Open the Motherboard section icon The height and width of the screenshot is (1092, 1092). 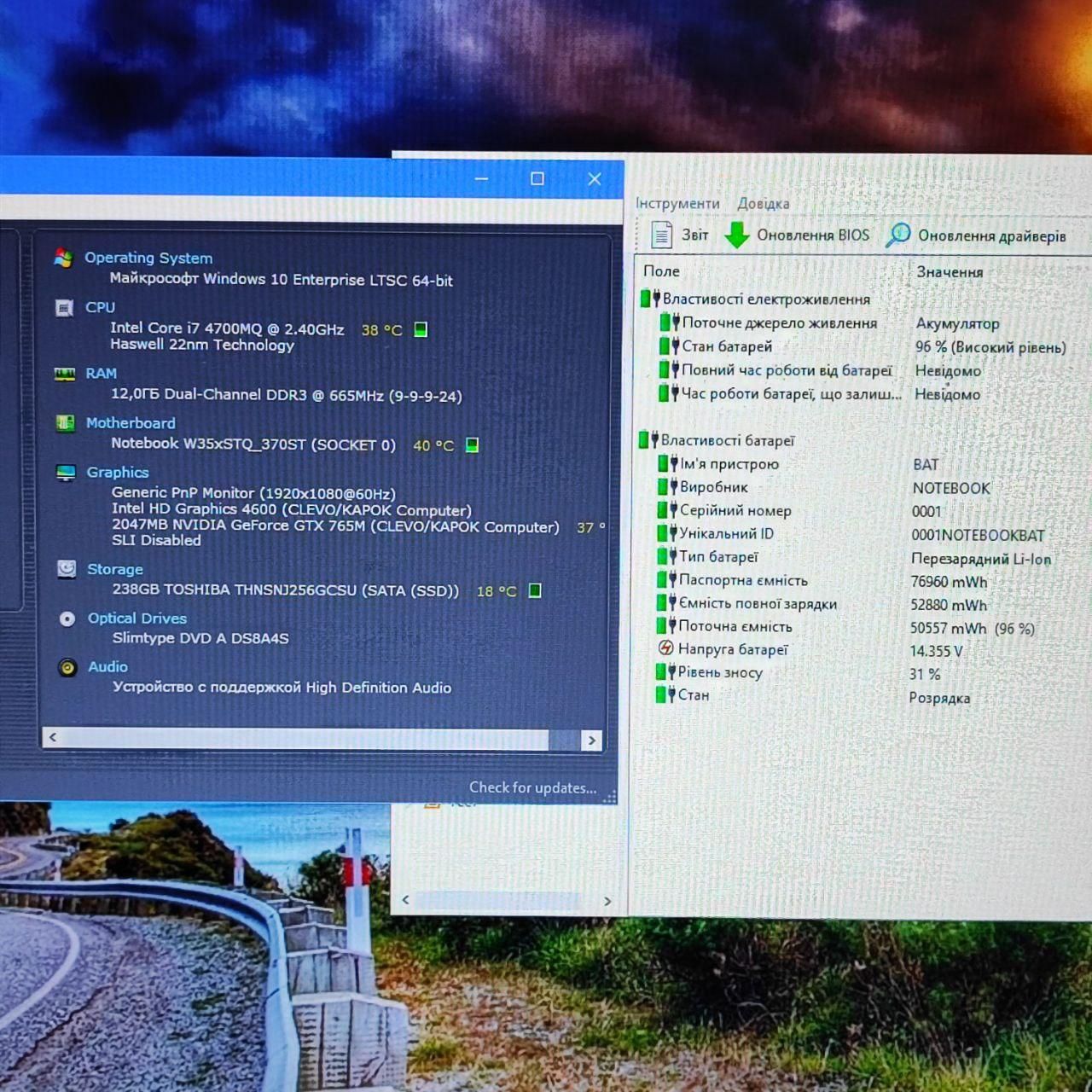tap(65, 423)
